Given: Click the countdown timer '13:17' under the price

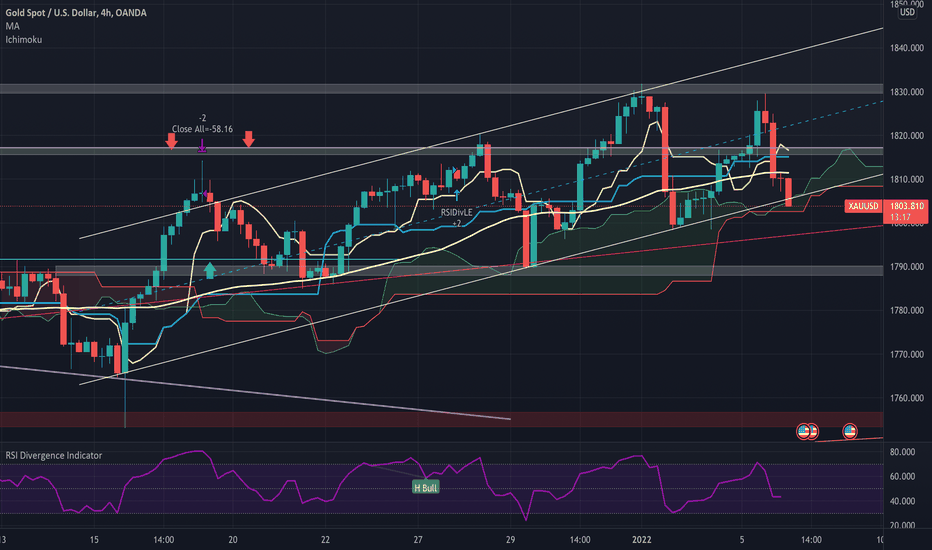Looking at the screenshot, I should pos(900,217).
